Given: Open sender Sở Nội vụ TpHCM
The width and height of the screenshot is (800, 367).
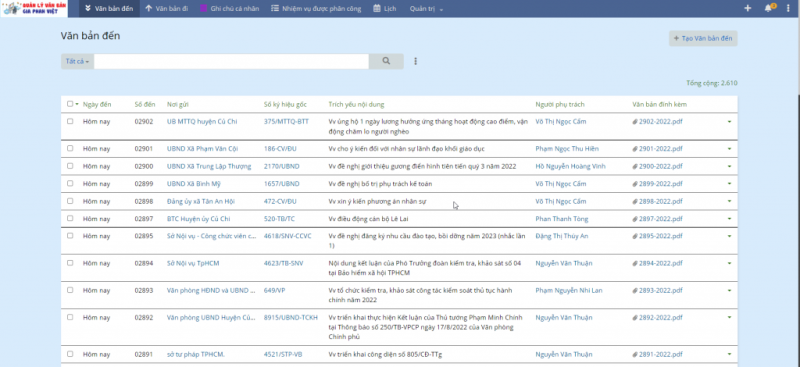Looking at the screenshot, I should (193, 263).
